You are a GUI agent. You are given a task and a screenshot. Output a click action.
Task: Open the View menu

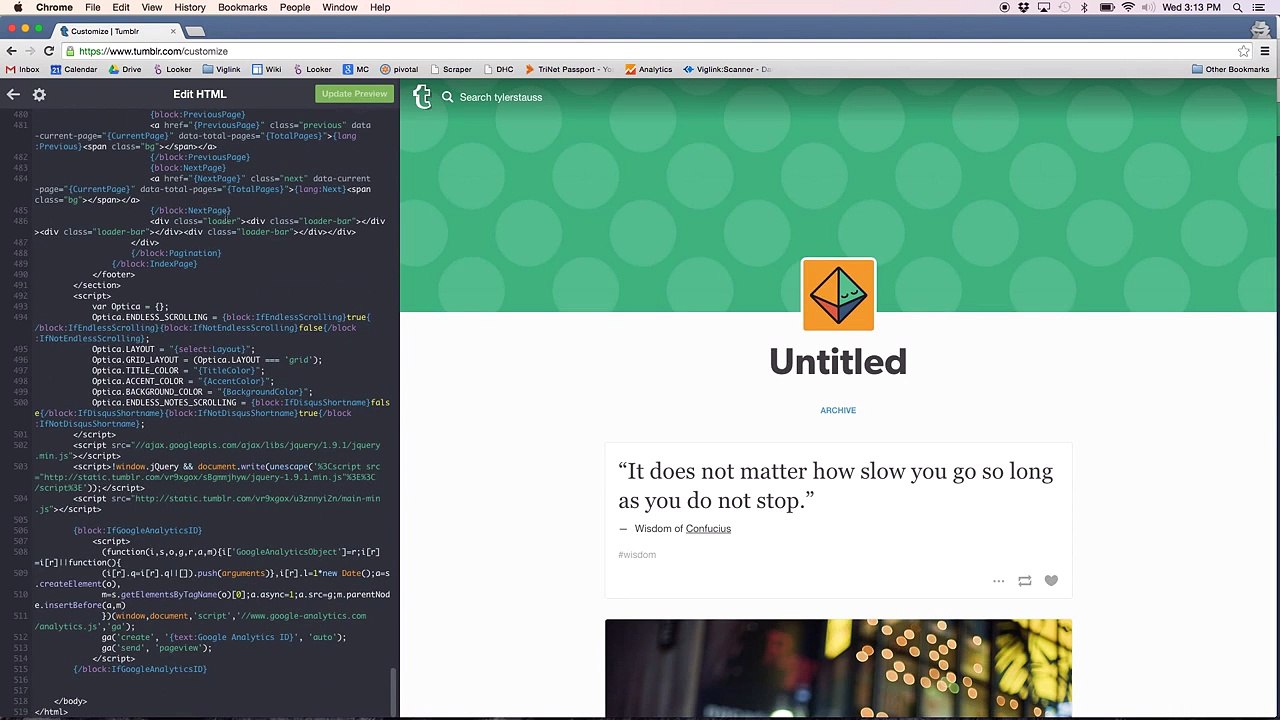tap(152, 7)
